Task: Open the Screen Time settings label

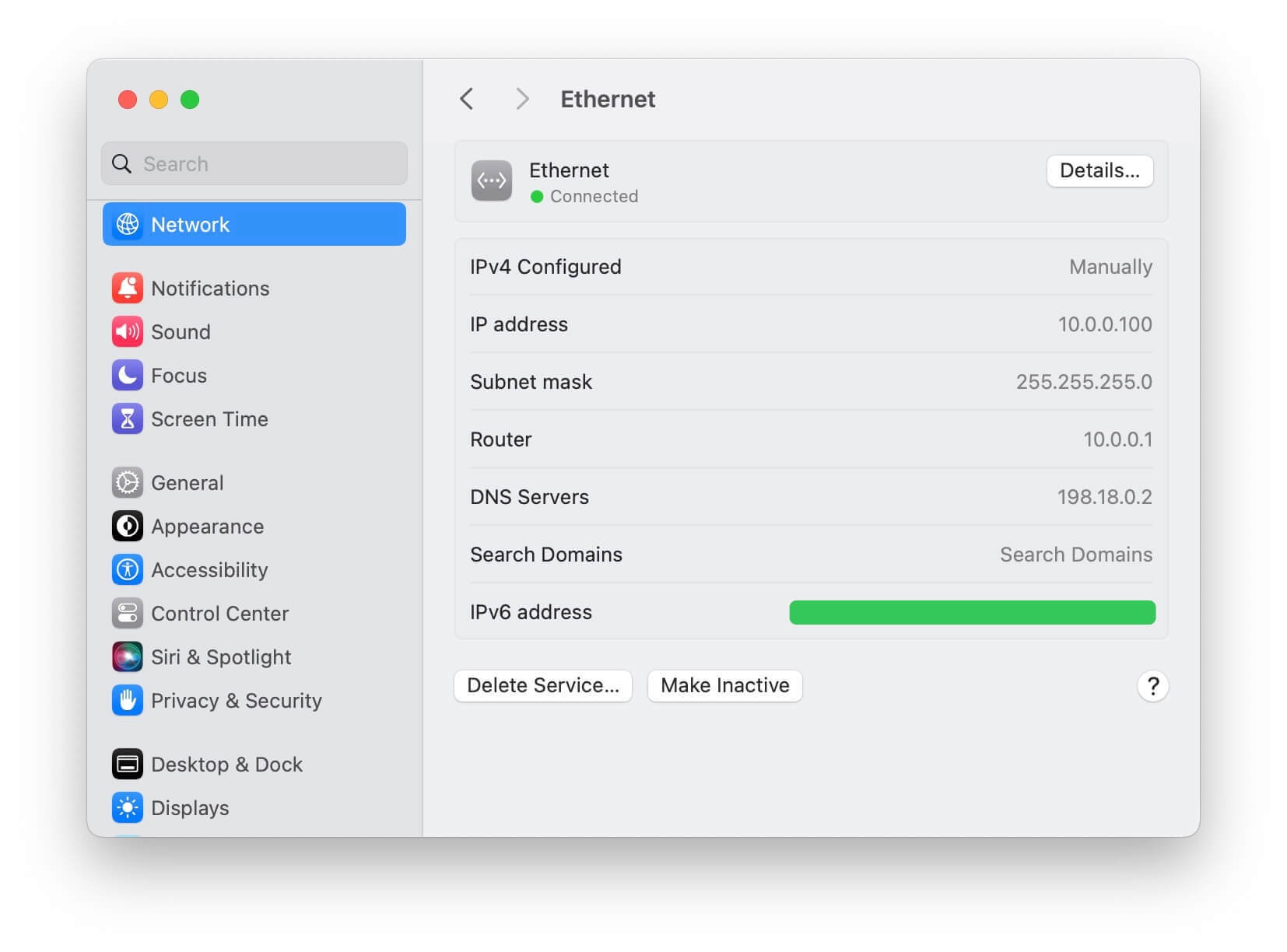Action: (x=209, y=419)
